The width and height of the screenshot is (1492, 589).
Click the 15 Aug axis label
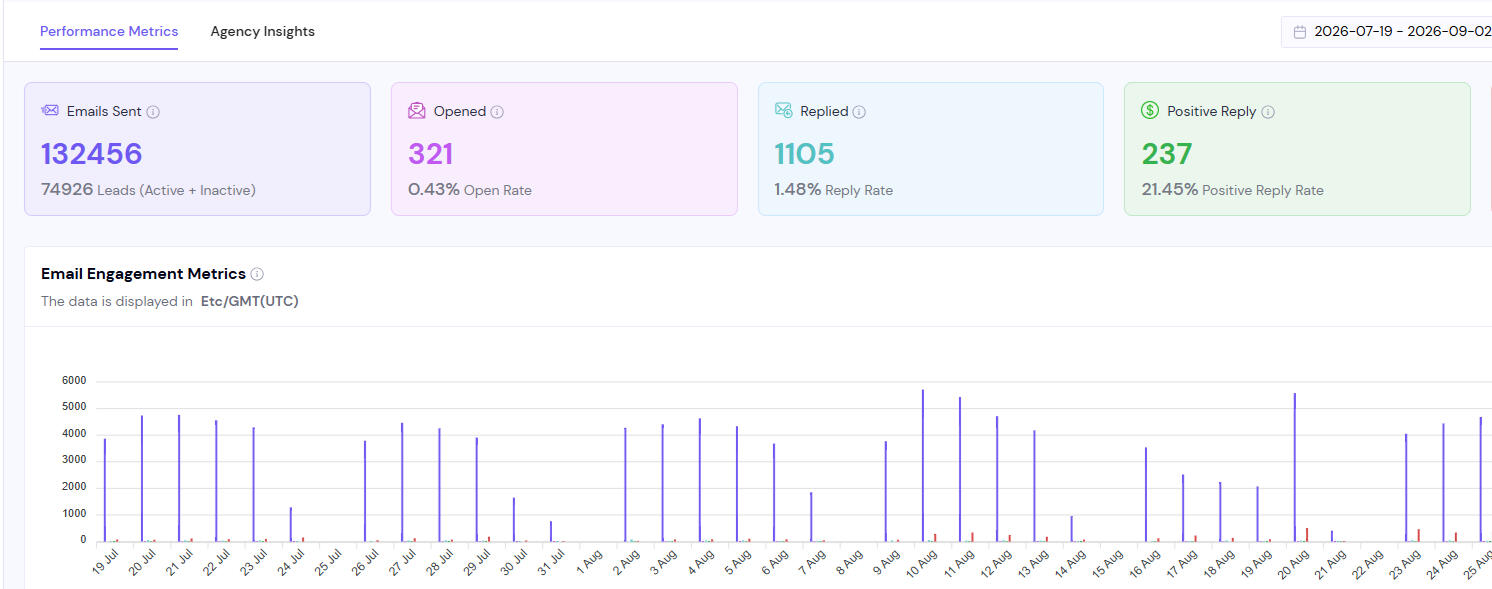(1108, 561)
